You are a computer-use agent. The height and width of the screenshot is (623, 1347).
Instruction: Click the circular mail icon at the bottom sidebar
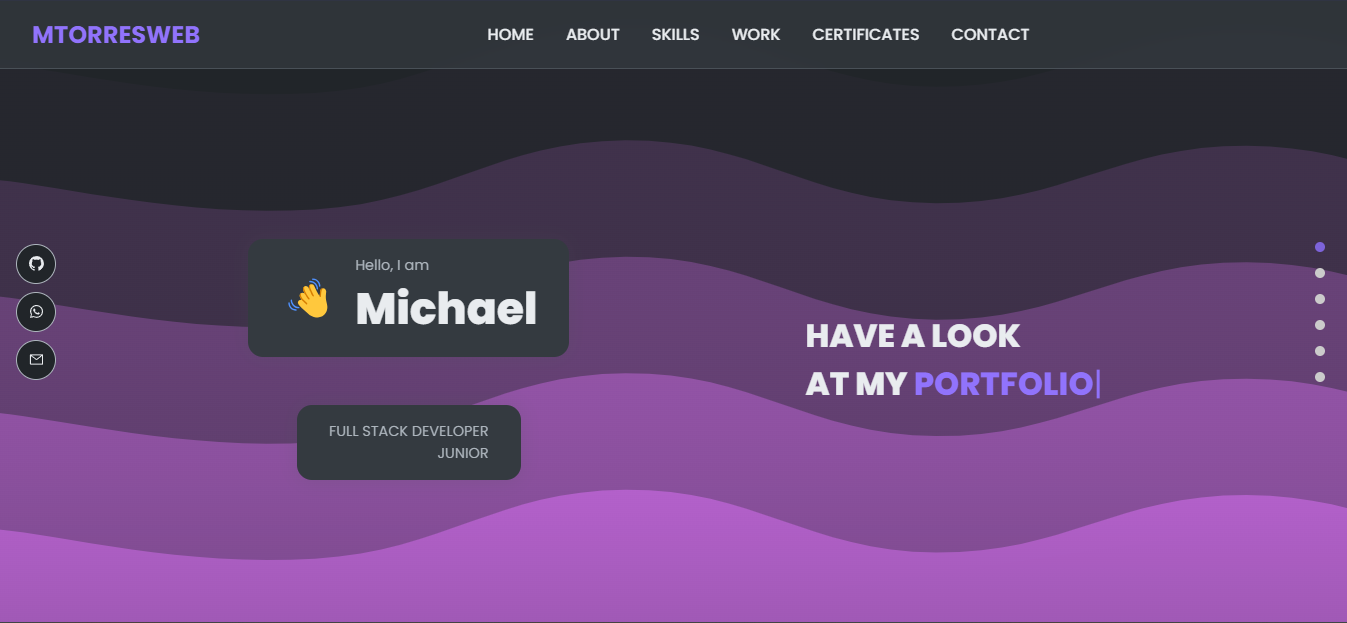pos(36,359)
